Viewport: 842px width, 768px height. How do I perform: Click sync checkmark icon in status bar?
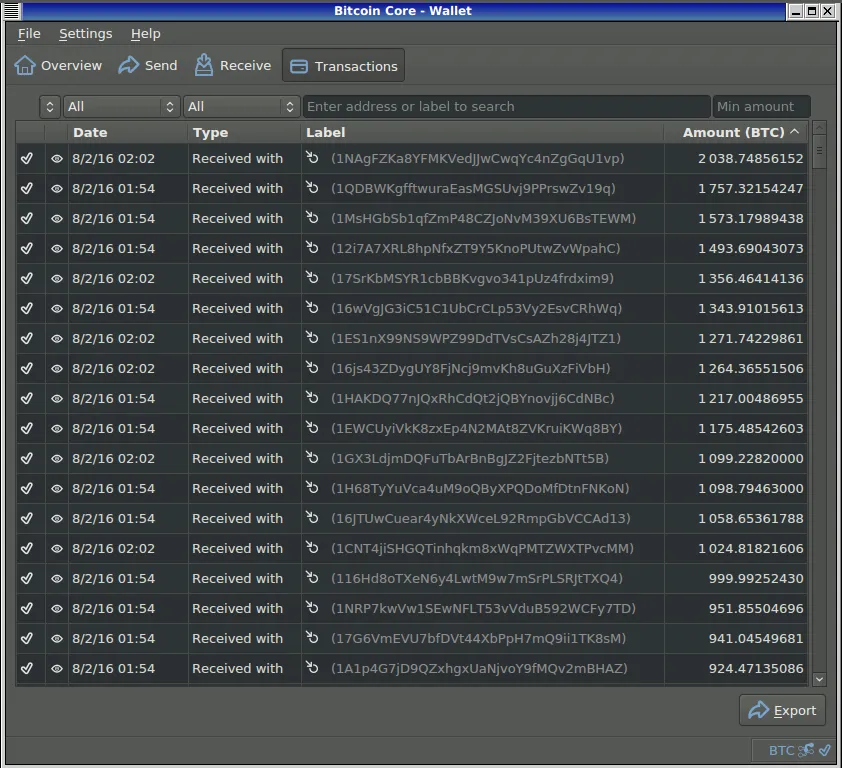pyautogui.click(x=825, y=750)
